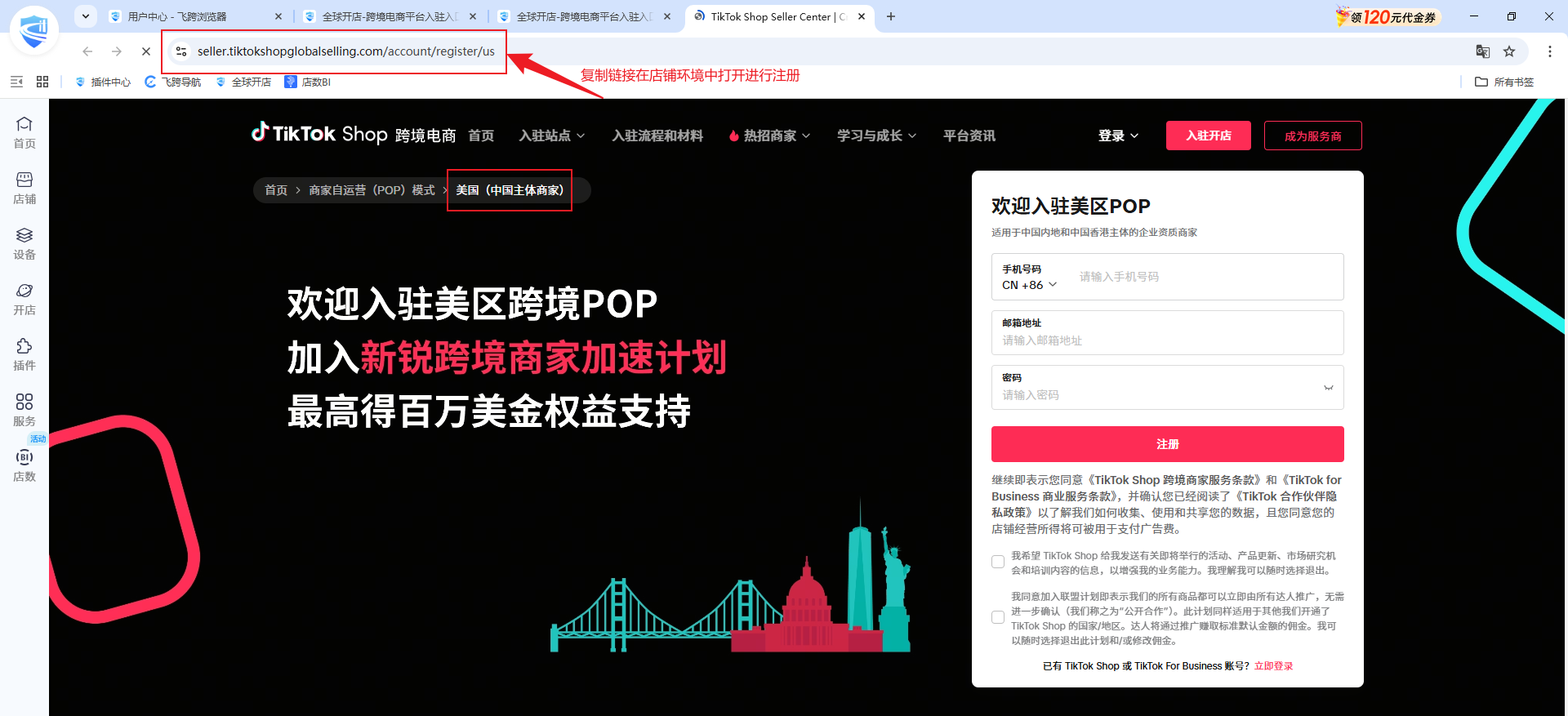Open the 服务 services sidebar icon

pos(24,411)
